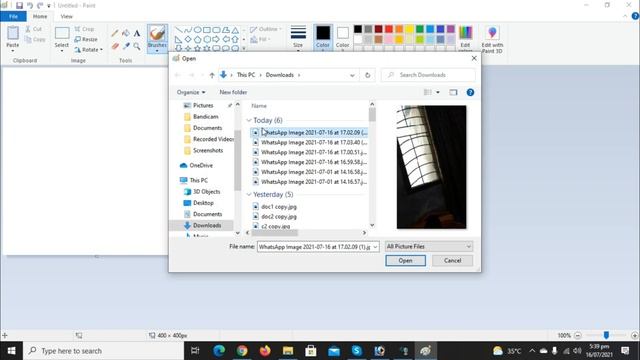Click This PC in the address breadcrumb
Image resolution: width=640 pixels, height=360 pixels.
tap(246, 75)
